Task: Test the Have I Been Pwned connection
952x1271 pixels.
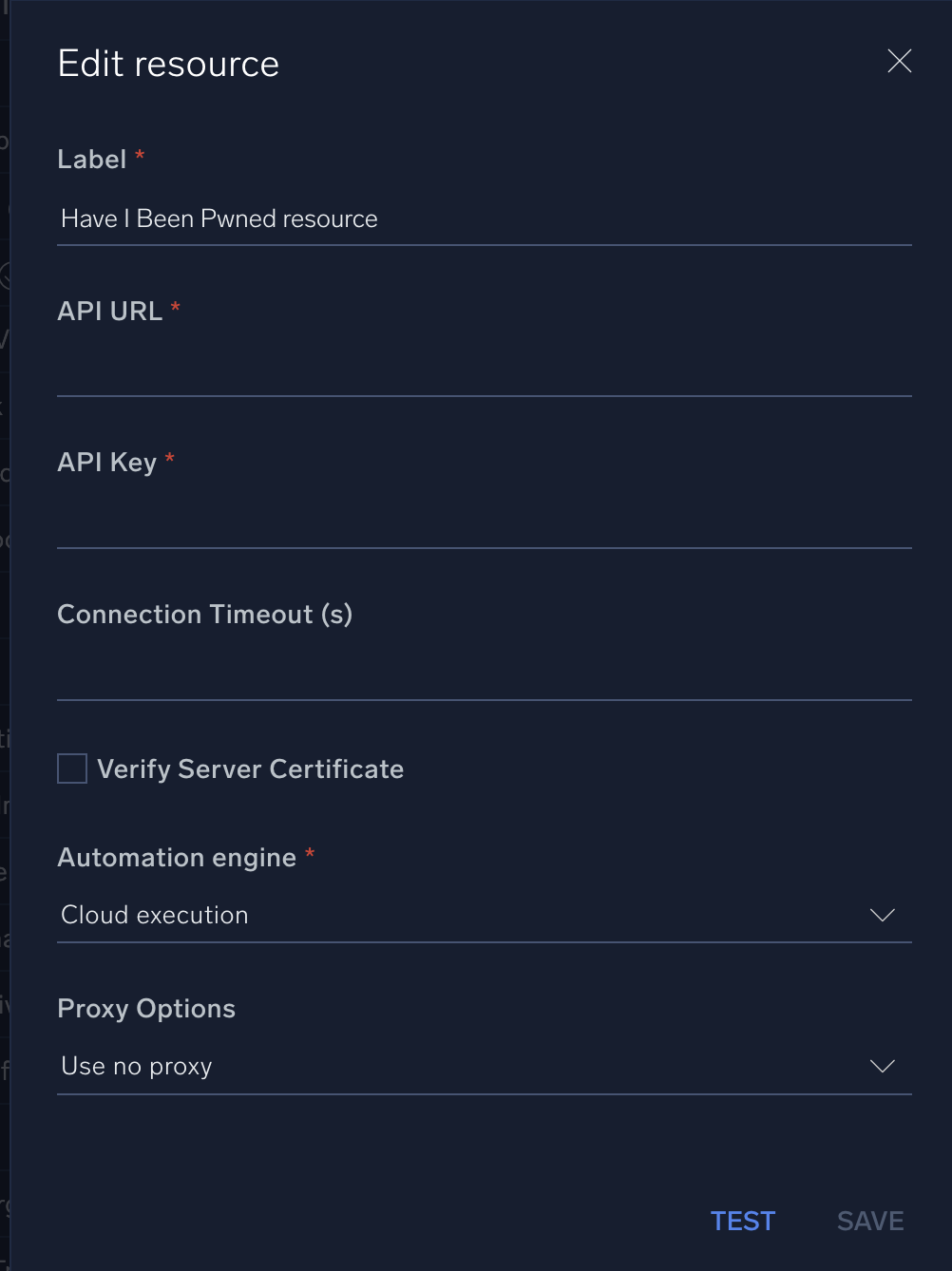Action: pyautogui.click(x=742, y=1220)
